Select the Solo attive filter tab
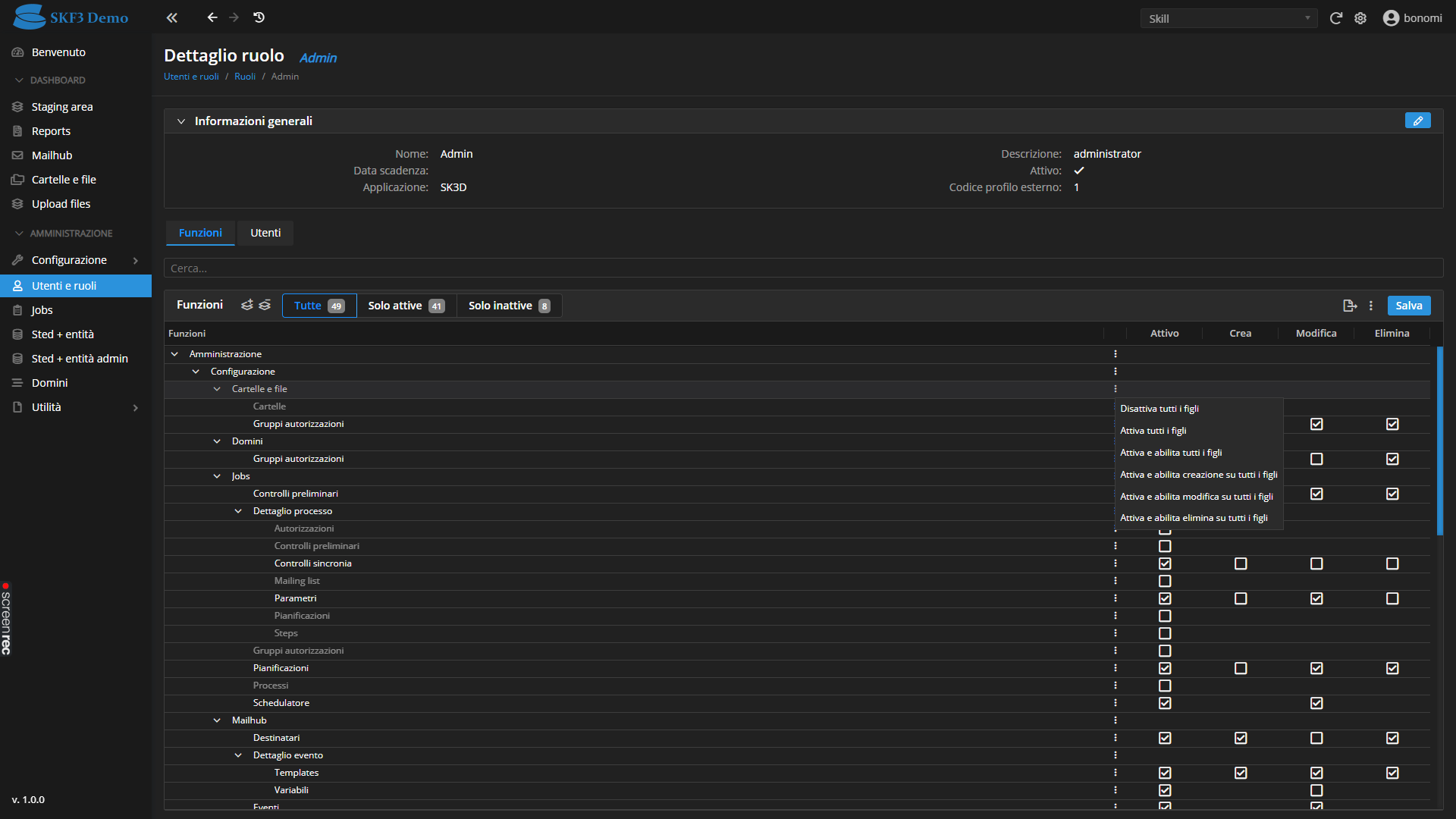The height and width of the screenshot is (819, 1456). pos(406,306)
